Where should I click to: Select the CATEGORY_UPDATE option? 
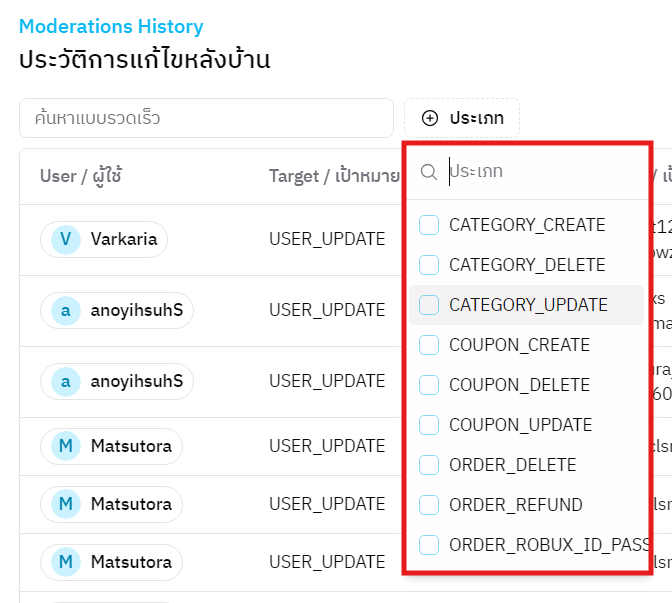[528, 305]
